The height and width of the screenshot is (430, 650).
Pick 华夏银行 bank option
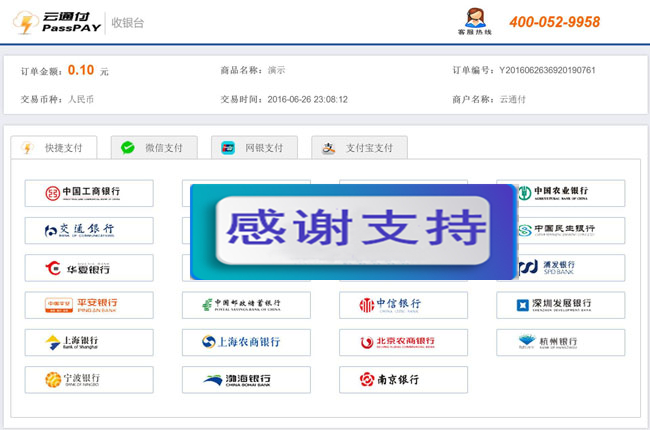89,268
